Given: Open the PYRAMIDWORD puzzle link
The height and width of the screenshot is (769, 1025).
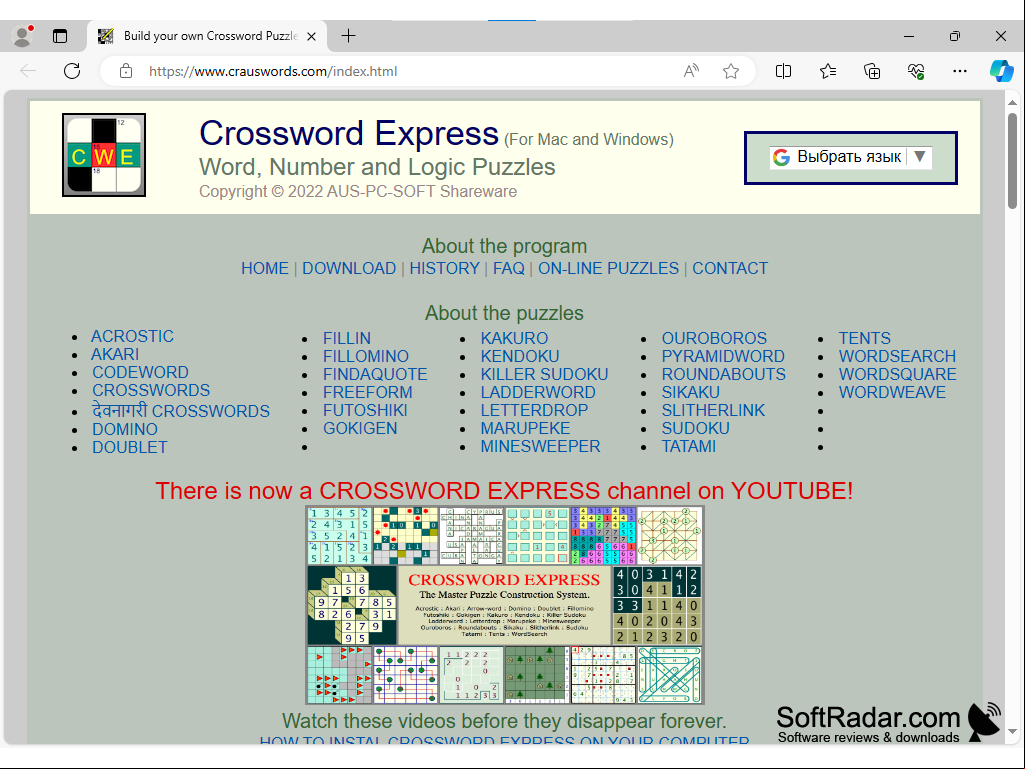Looking at the screenshot, I should point(723,356).
